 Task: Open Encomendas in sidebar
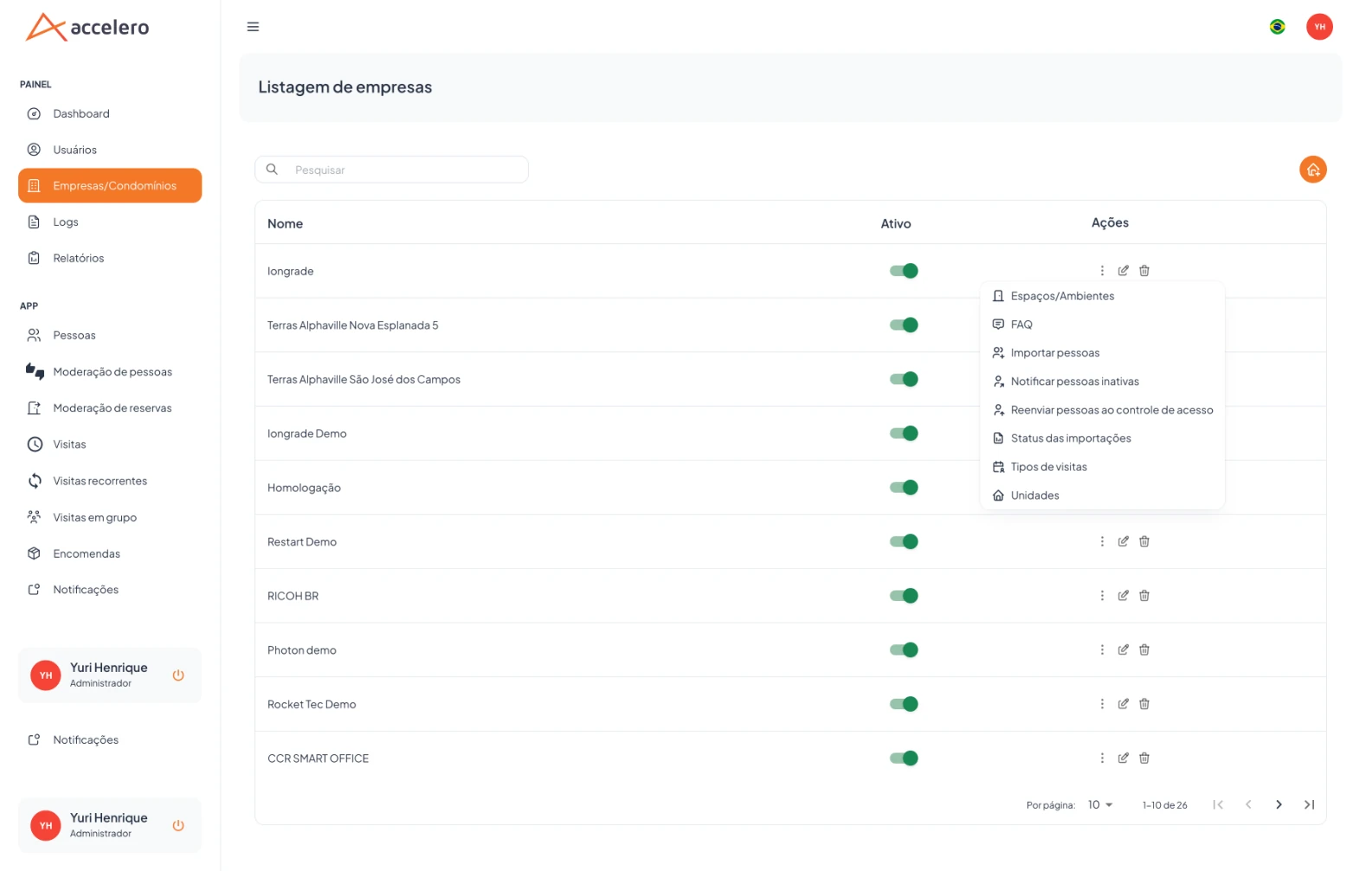point(110,554)
